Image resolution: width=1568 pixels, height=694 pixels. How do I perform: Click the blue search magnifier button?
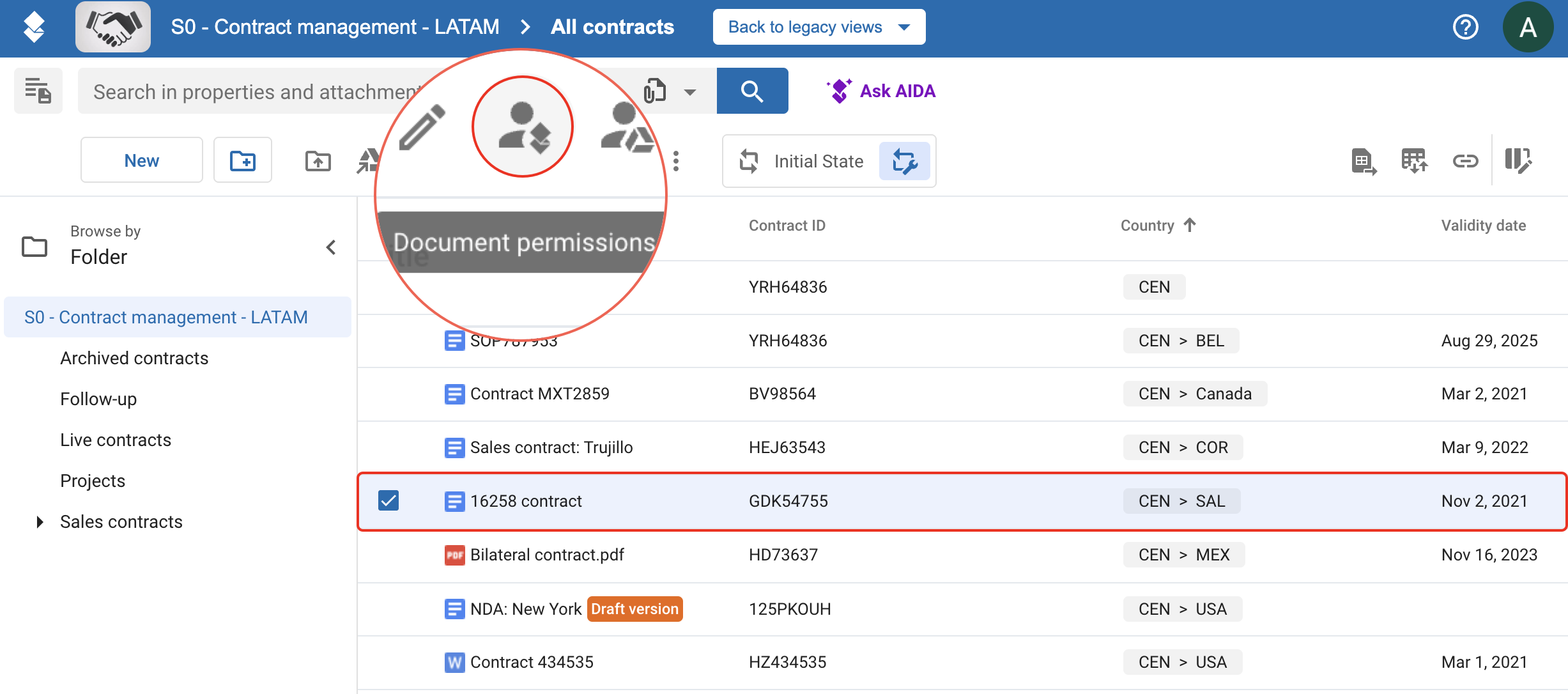tap(752, 91)
